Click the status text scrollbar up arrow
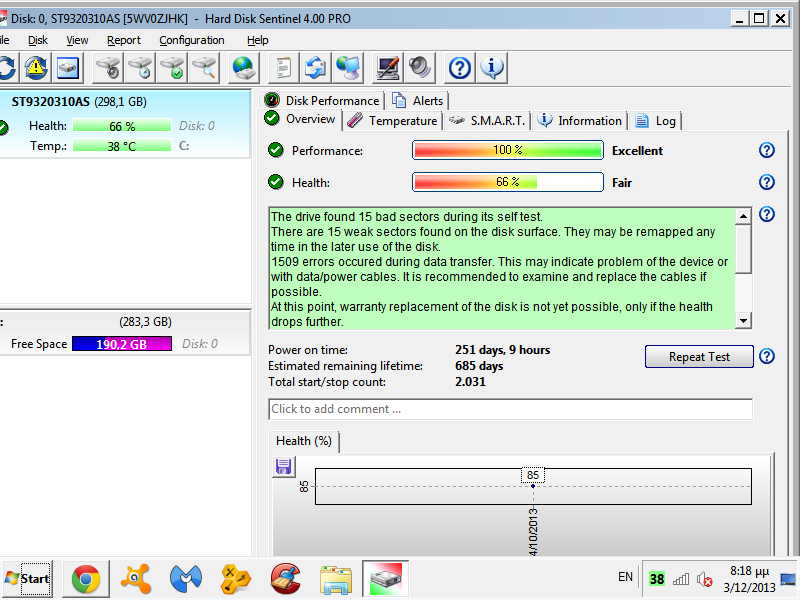 coord(743,216)
